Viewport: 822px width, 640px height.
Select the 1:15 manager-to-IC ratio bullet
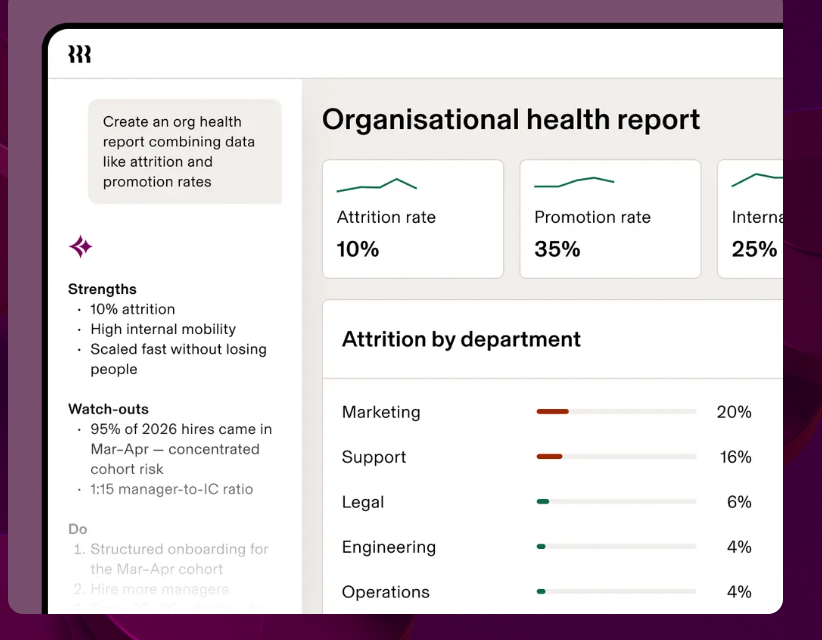click(171, 489)
